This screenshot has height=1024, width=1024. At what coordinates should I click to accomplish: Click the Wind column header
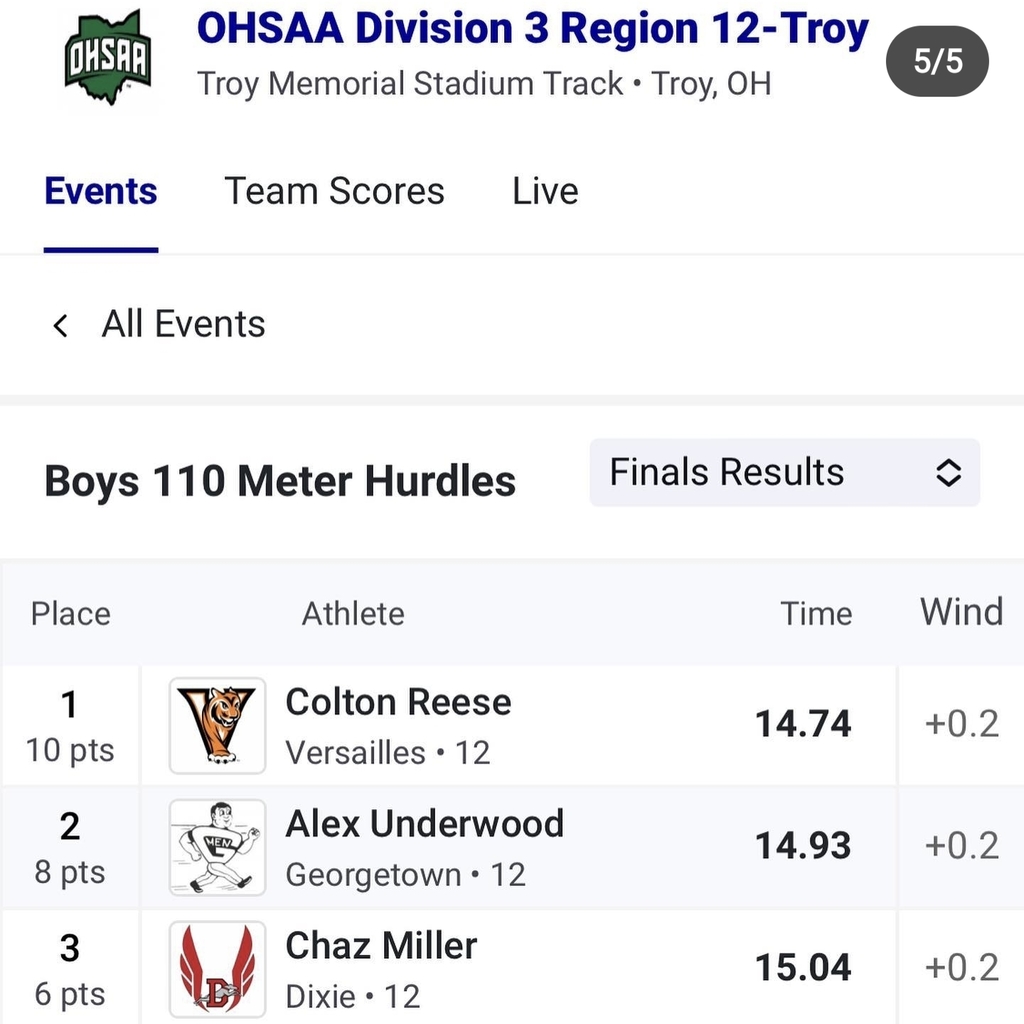961,612
